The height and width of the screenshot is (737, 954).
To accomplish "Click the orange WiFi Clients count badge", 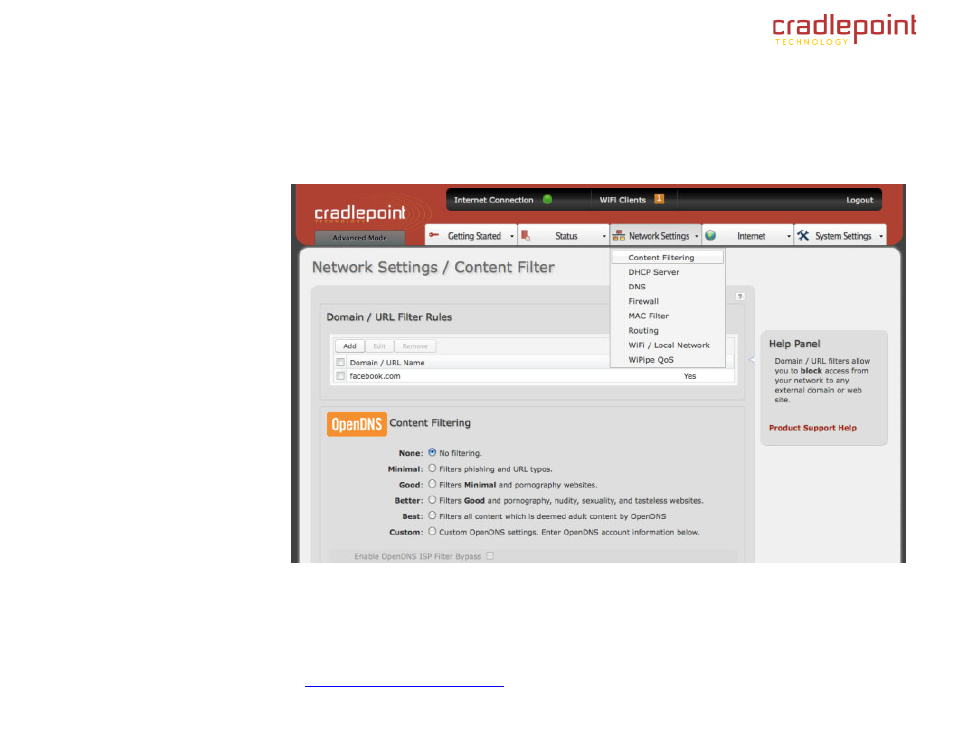I will 659,198.
